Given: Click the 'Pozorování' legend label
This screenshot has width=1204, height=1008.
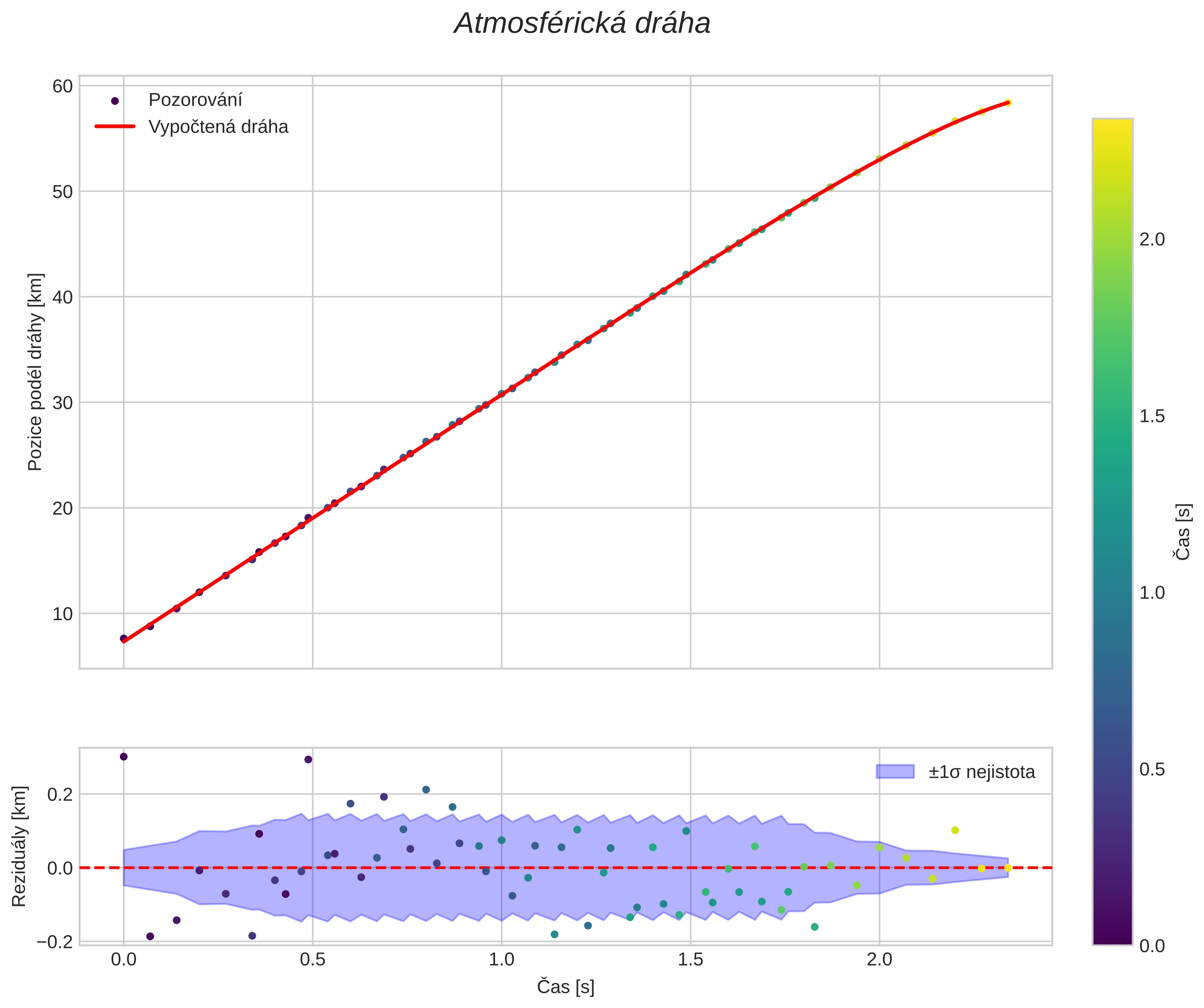Looking at the screenshot, I should pyautogui.click(x=195, y=100).
